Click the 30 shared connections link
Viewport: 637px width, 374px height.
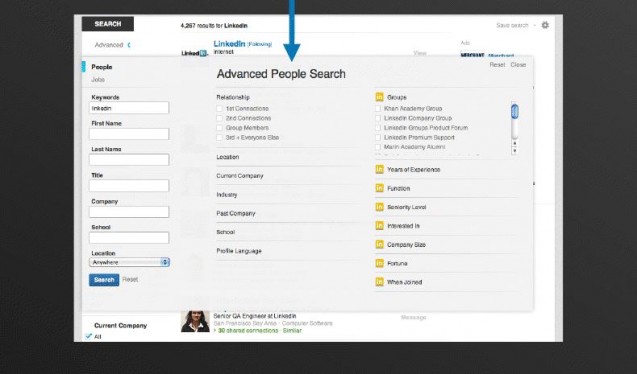coord(248,331)
